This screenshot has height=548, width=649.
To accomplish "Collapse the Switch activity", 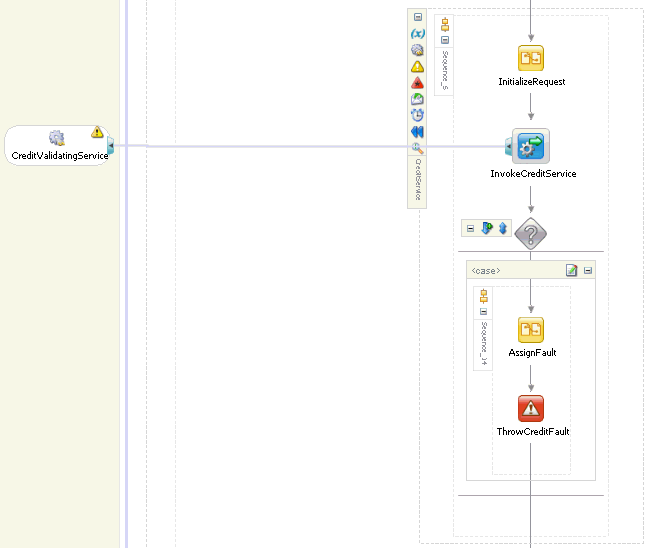I will tap(470, 228).
